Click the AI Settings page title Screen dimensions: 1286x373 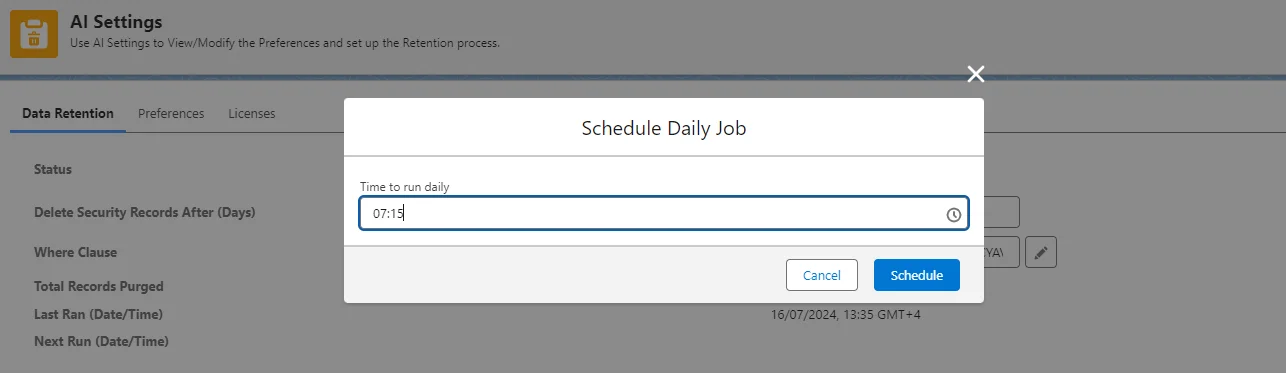coord(116,21)
